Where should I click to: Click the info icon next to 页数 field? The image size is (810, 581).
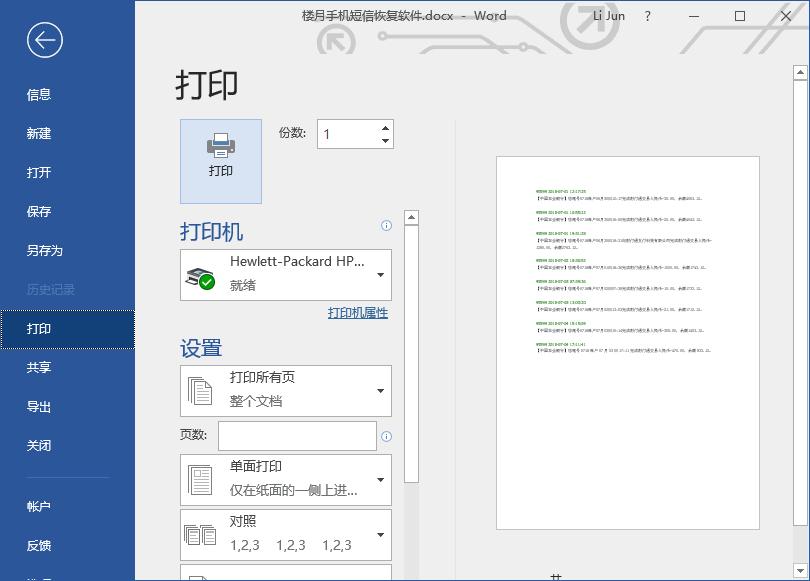(387, 436)
